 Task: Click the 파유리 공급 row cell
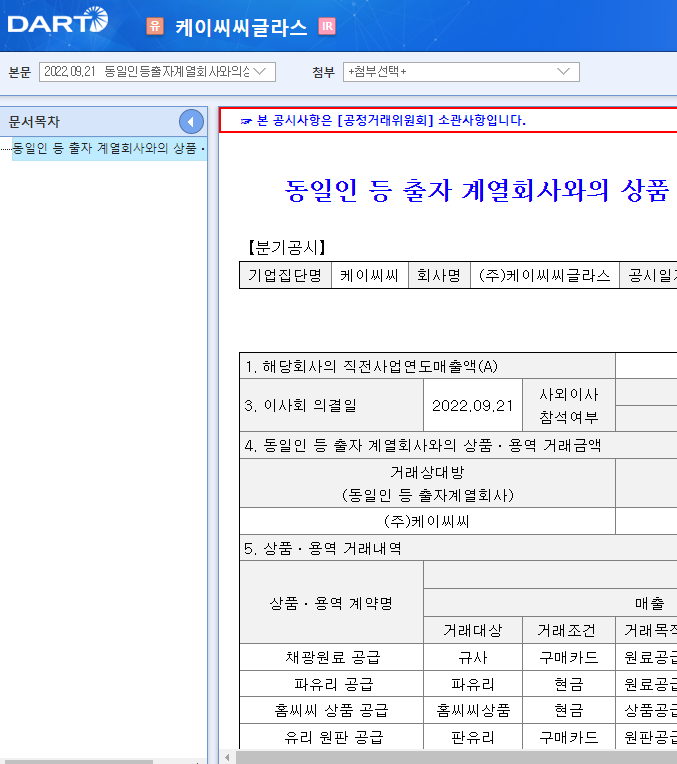[331, 684]
